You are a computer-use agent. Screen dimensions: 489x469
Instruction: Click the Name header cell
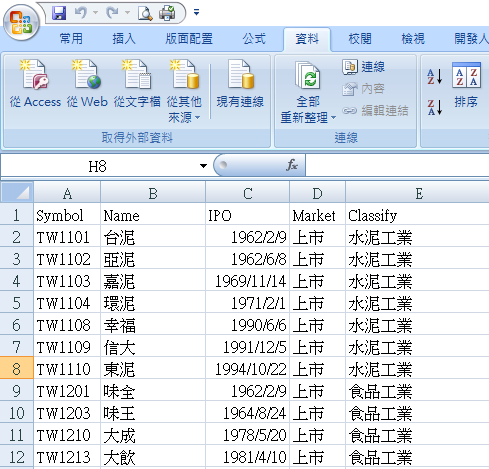[x=153, y=215]
